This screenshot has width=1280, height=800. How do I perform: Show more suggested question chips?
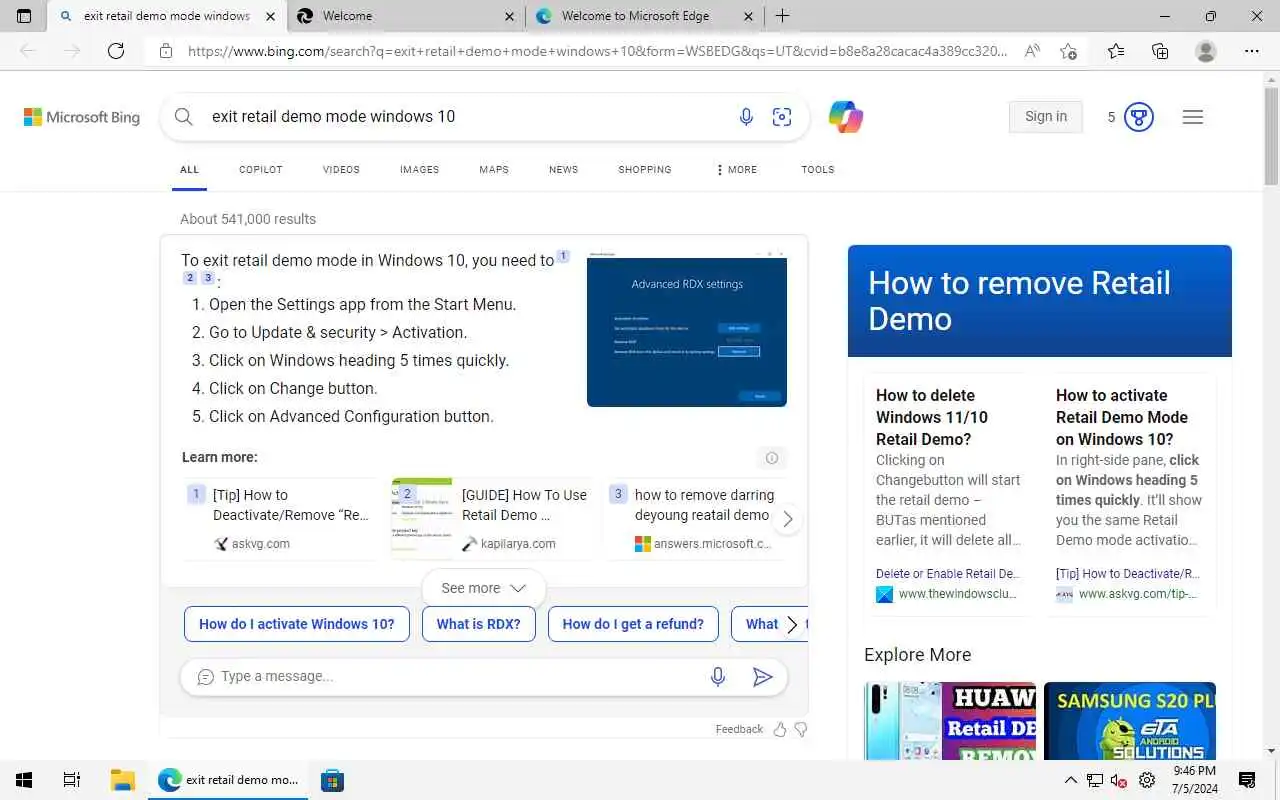pos(792,624)
